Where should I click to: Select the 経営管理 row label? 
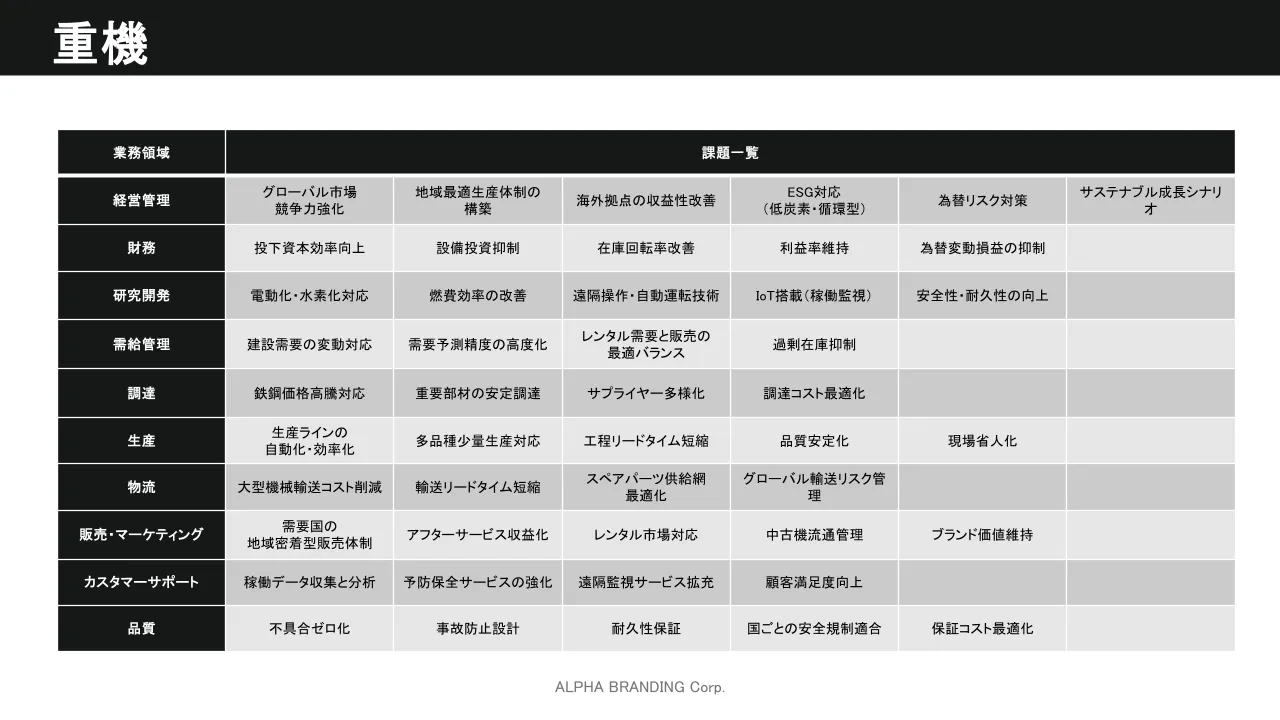point(141,200)
